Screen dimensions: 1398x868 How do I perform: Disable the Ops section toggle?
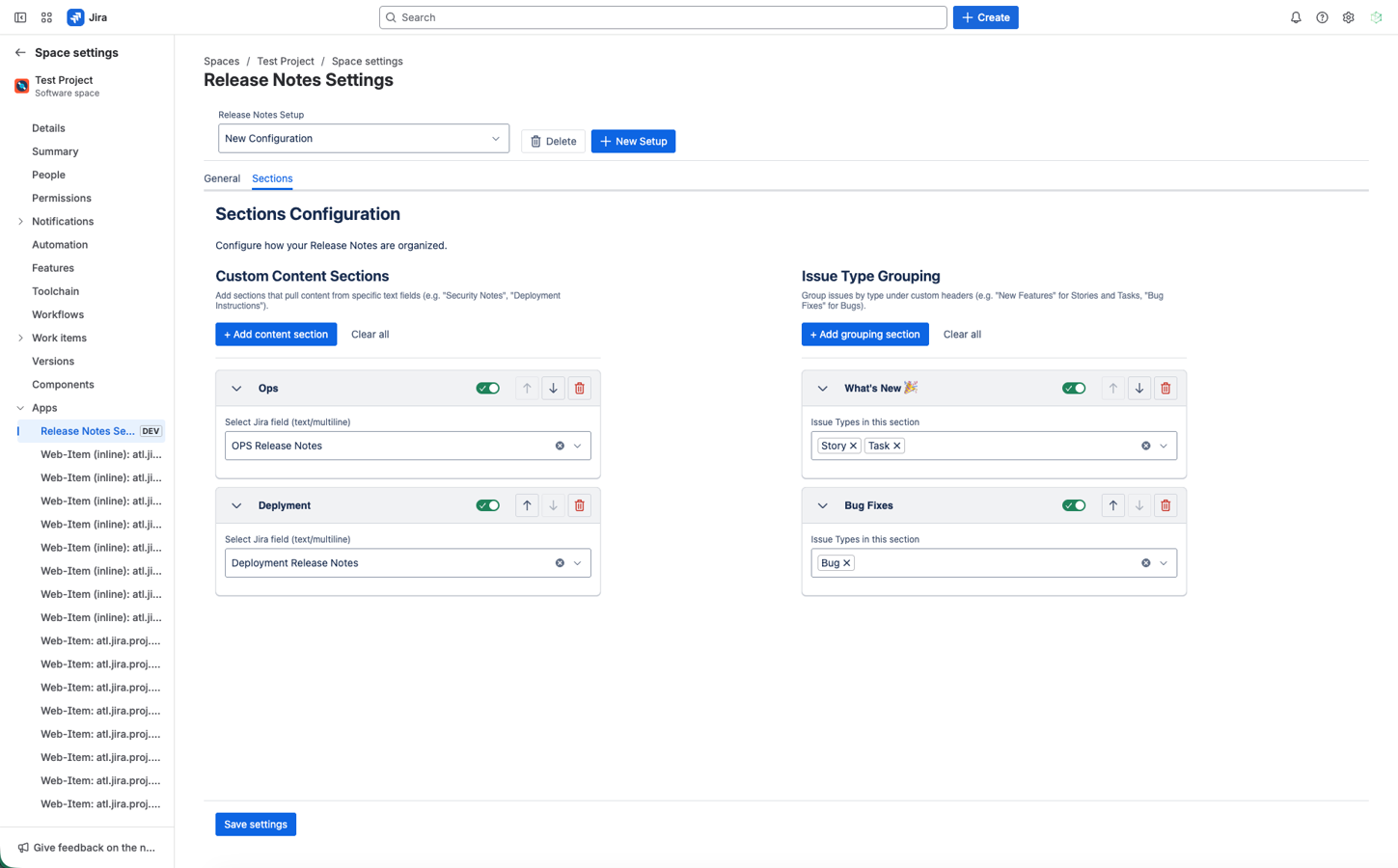tap(487, 389)
